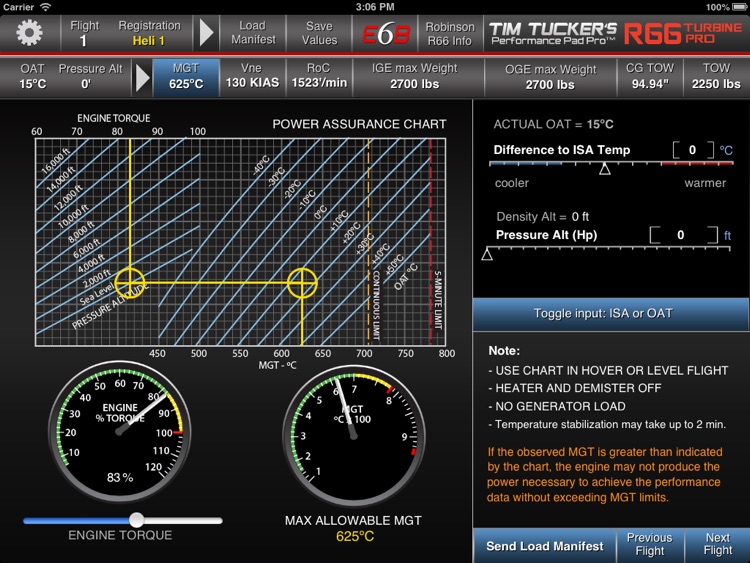Open the E6B calculator logo
Screen dimensions: 750x563
386,33
